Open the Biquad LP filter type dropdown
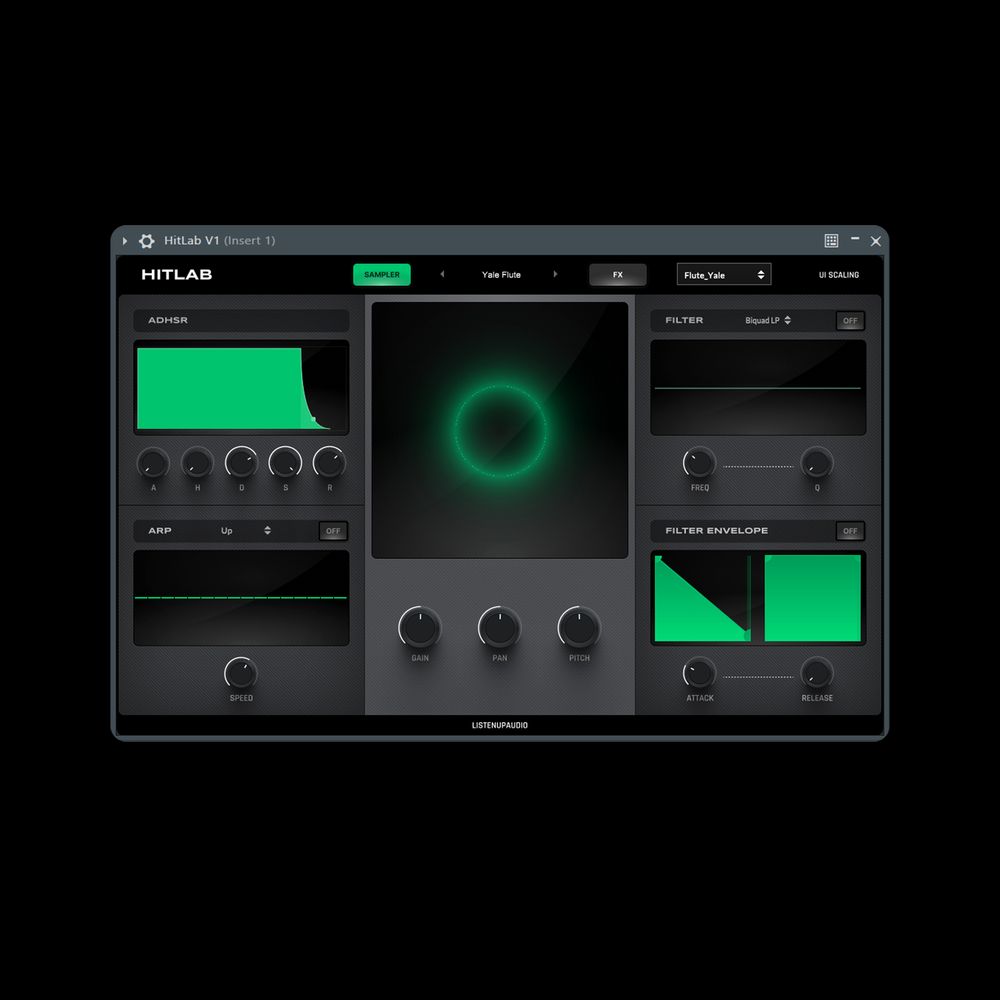This screenshot has width=1000, height=1000. (768, 321)
